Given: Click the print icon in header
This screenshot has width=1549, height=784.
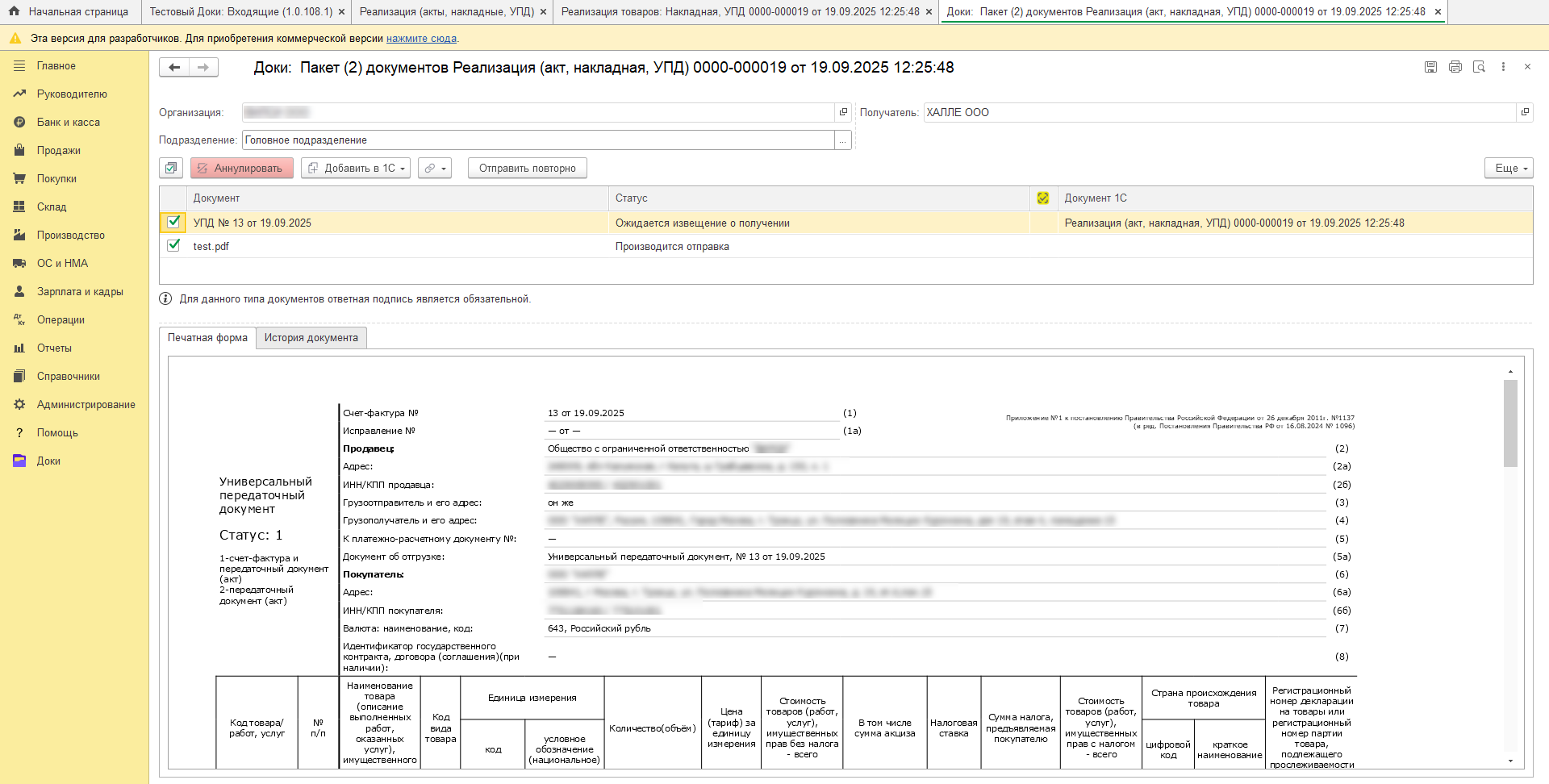Looking at the screenshot, I should [1455, 67].
